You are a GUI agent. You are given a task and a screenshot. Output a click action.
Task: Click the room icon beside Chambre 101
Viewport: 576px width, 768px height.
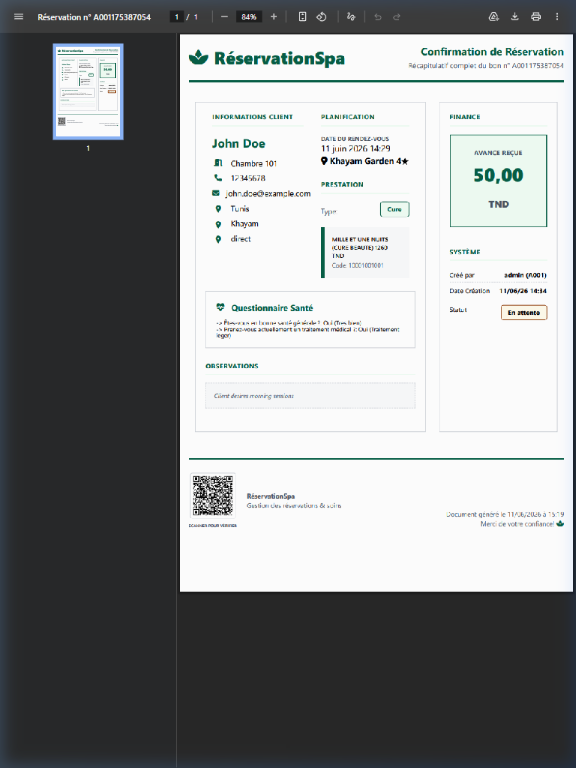click(x=218, y=163)
